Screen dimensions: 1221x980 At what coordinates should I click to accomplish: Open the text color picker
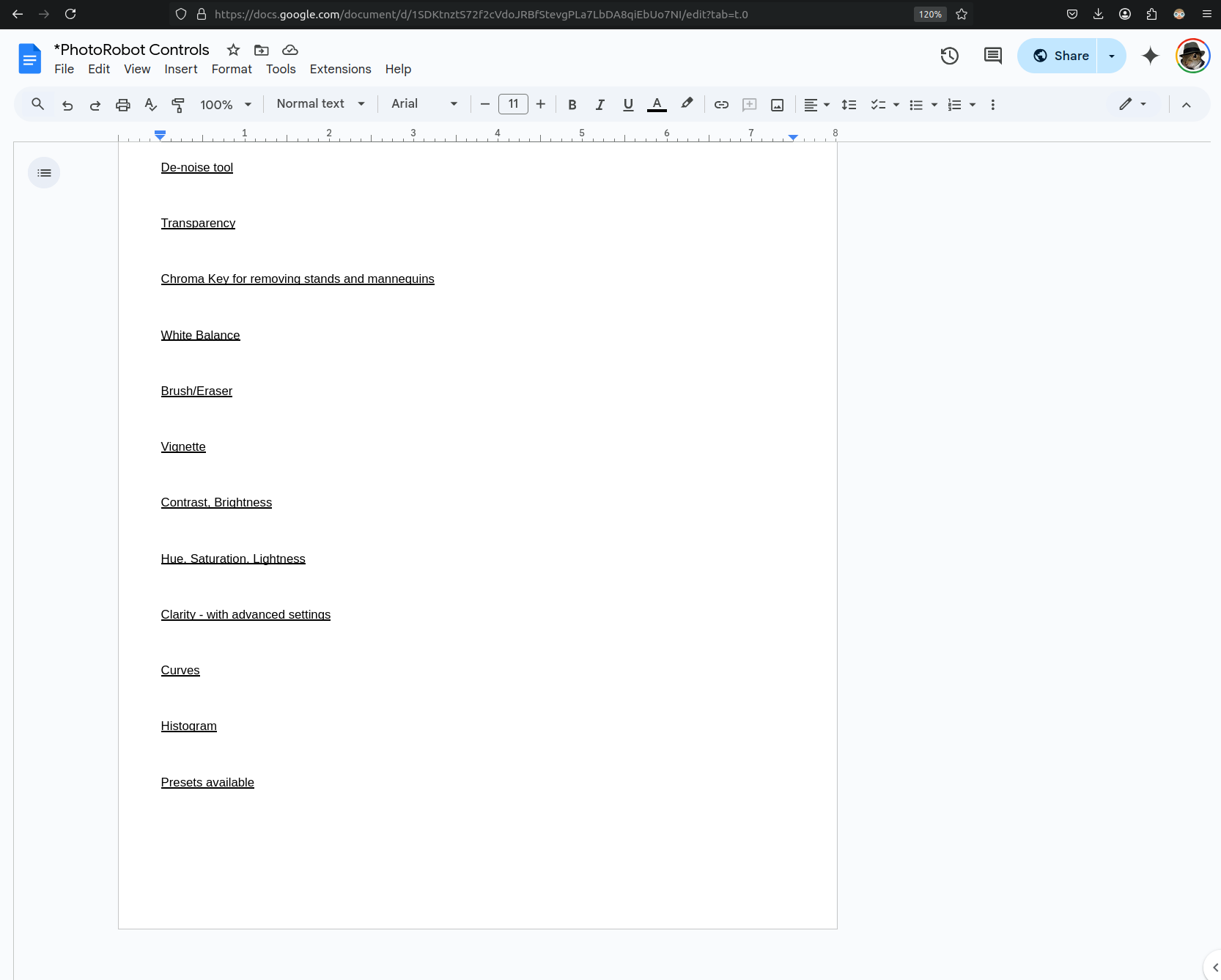click(x=657, y=105)
